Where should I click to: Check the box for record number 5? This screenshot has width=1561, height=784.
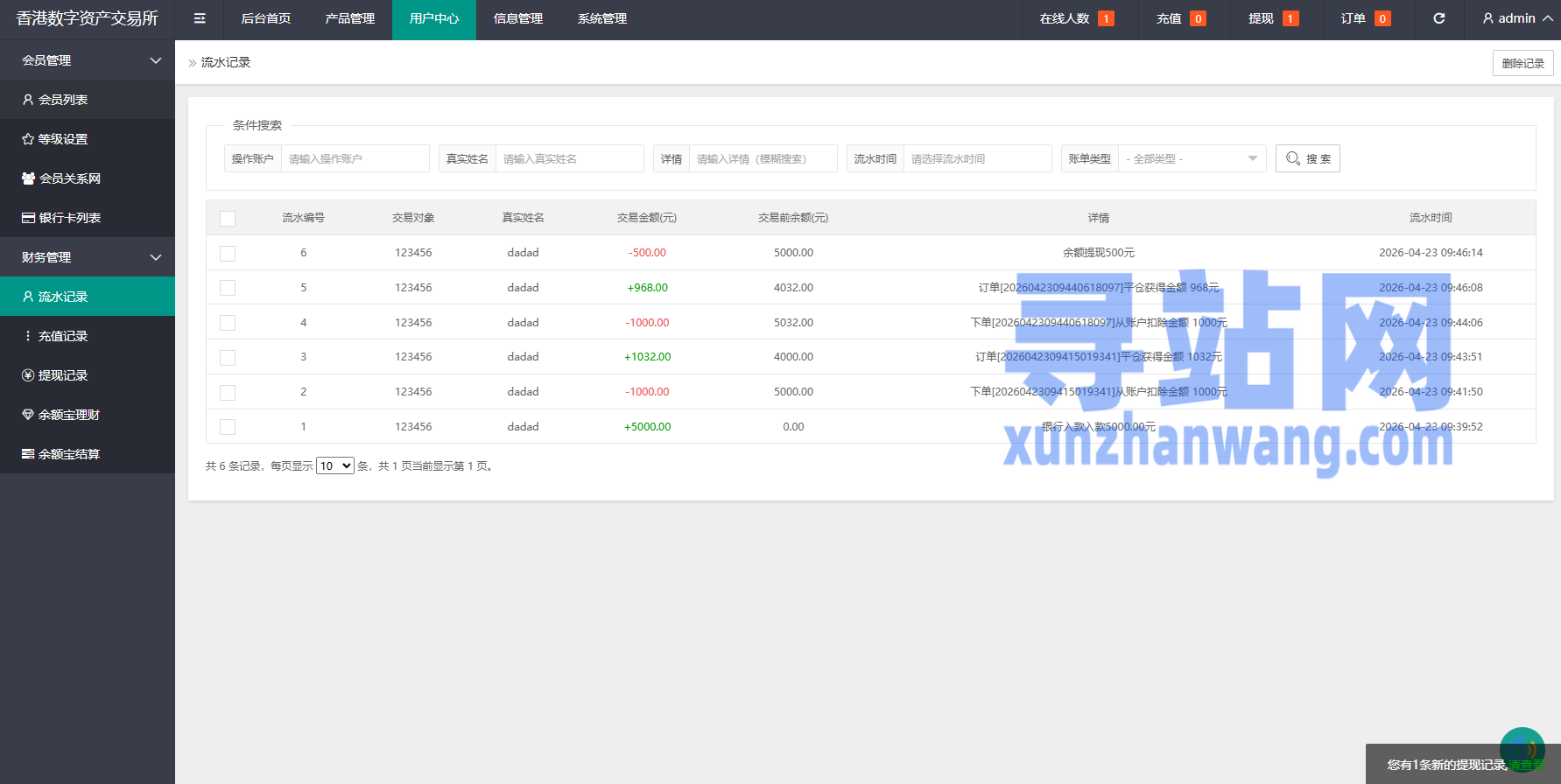[x=228, y=287]
